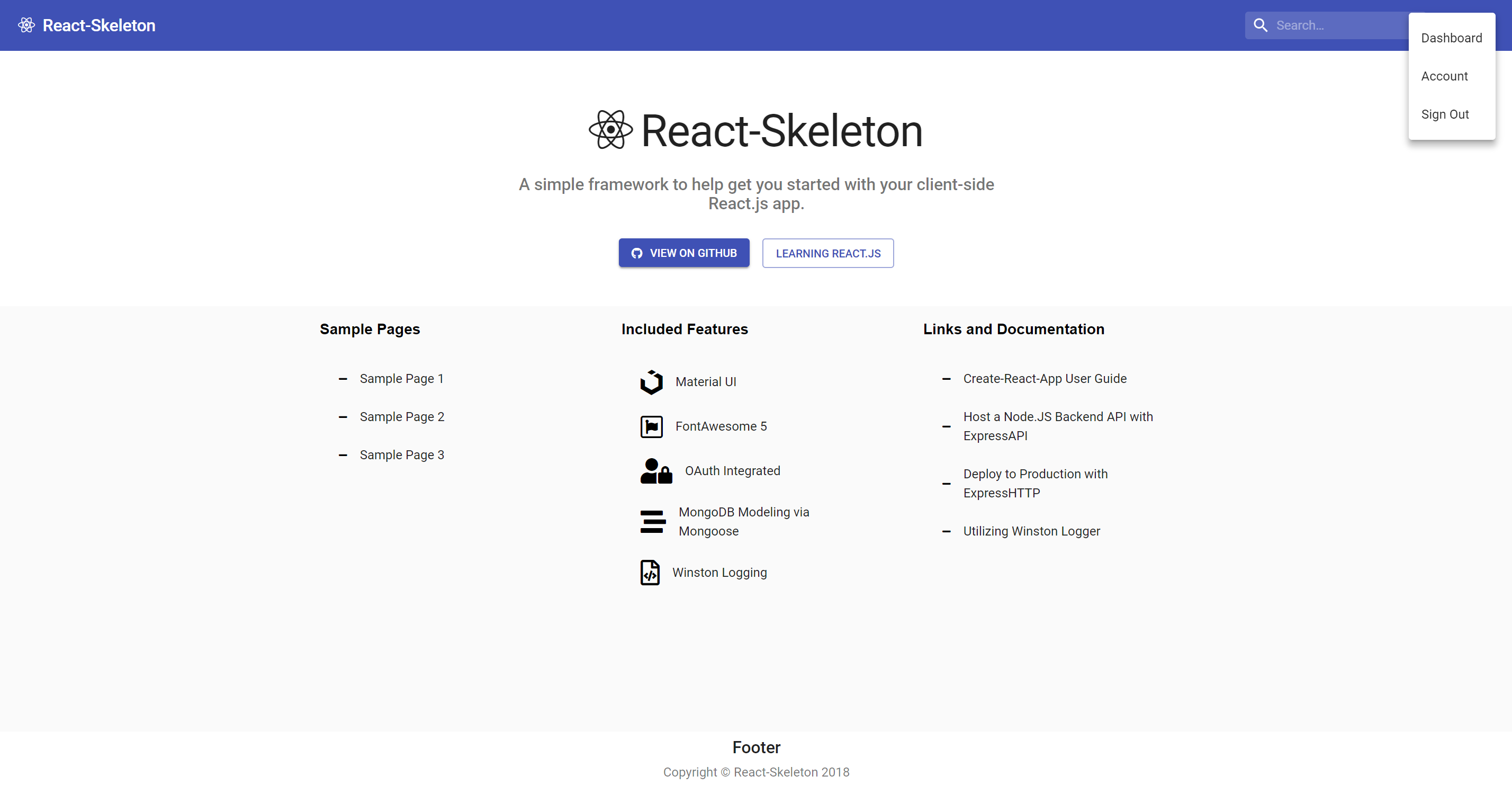This screenshot has width=1512, height=785.
Task: Open Host a Node.JS Backend API link
Action: tap(1058, 426)
